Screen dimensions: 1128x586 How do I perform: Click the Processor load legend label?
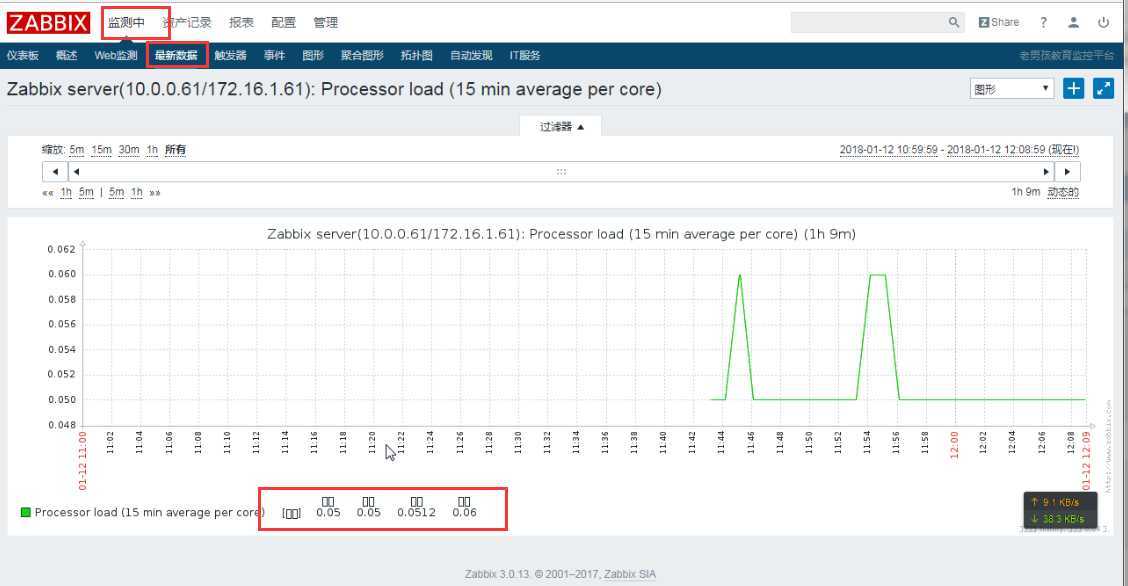click(x=150, y=513)
